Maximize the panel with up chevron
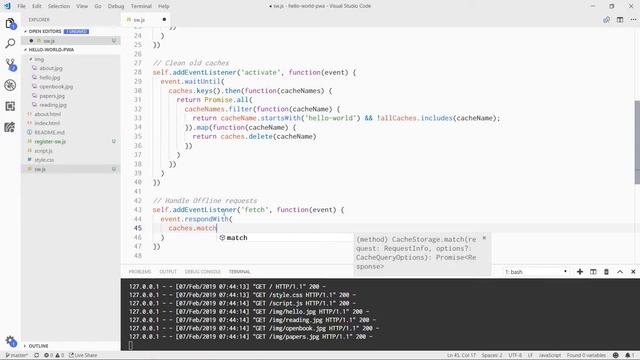Screen dimensions: 640x360 620,272
